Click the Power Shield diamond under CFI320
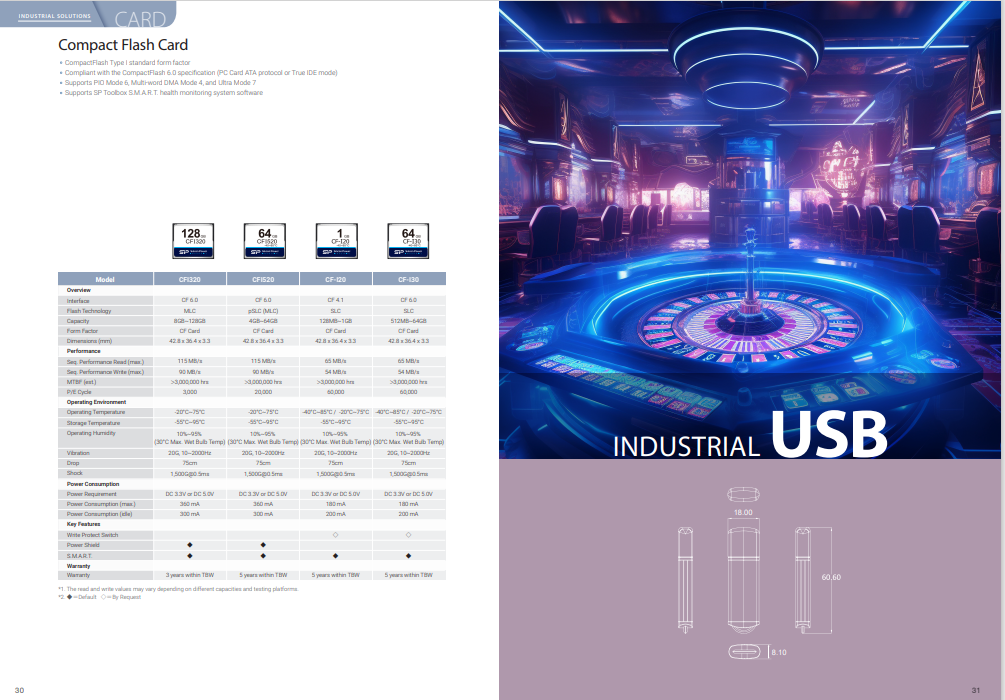Image resolution: width=1005 pixels, height=700 pixels. [x=190, y=545]
